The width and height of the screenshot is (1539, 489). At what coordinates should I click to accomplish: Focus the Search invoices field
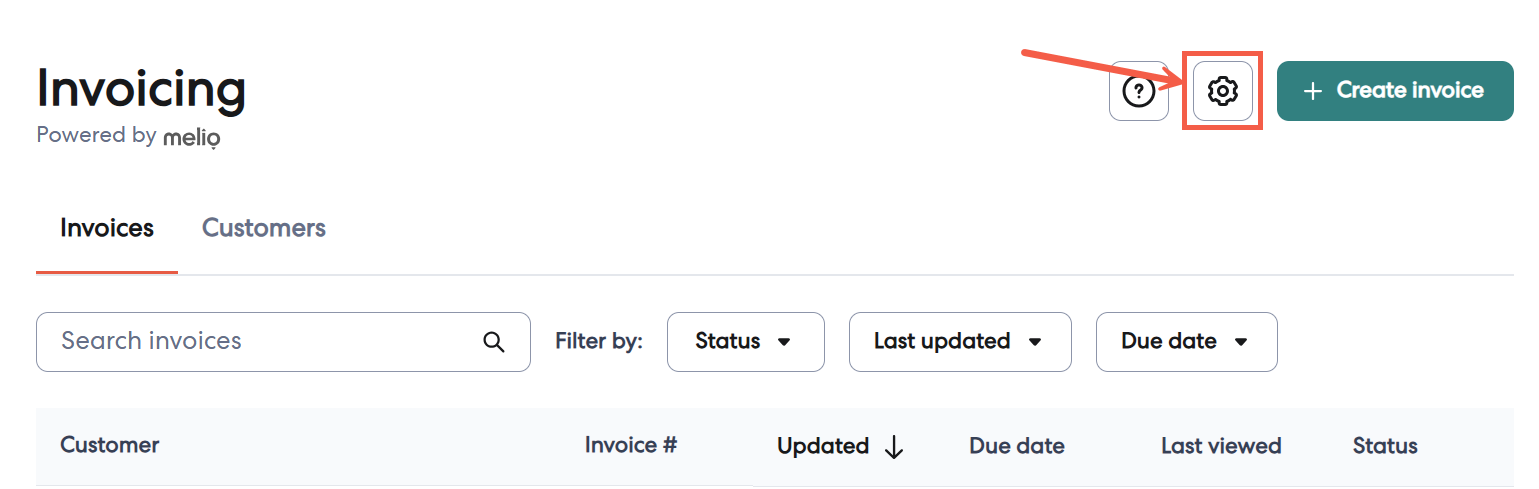[x=260, y=342]
